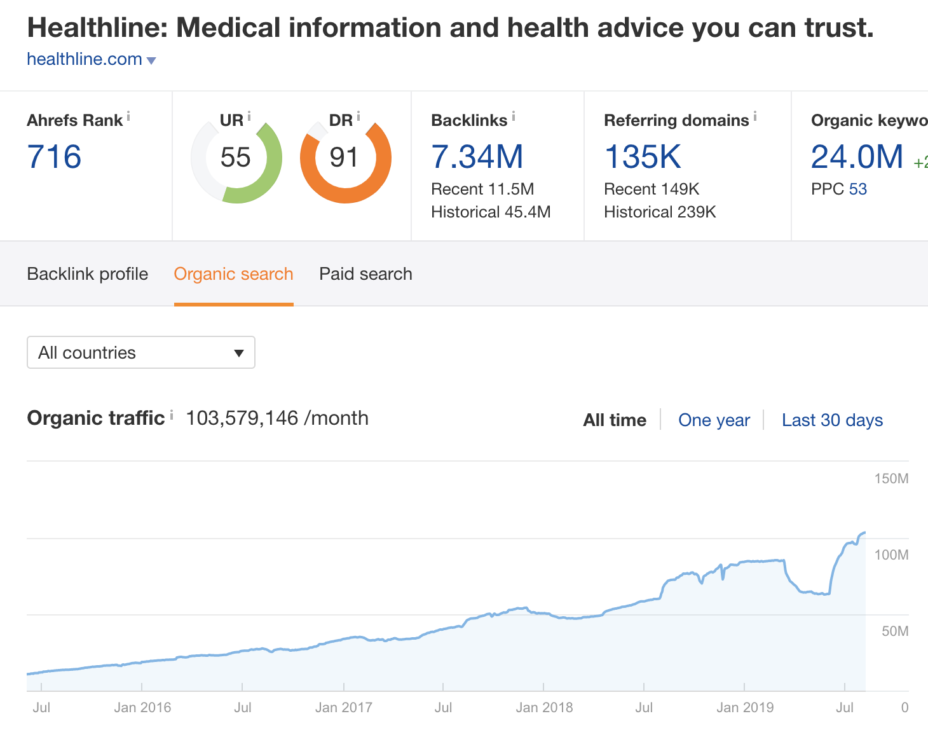Screen dimensions: 928x730
Task: Switch to the Backlink profile tab
Action: (88, 274)
